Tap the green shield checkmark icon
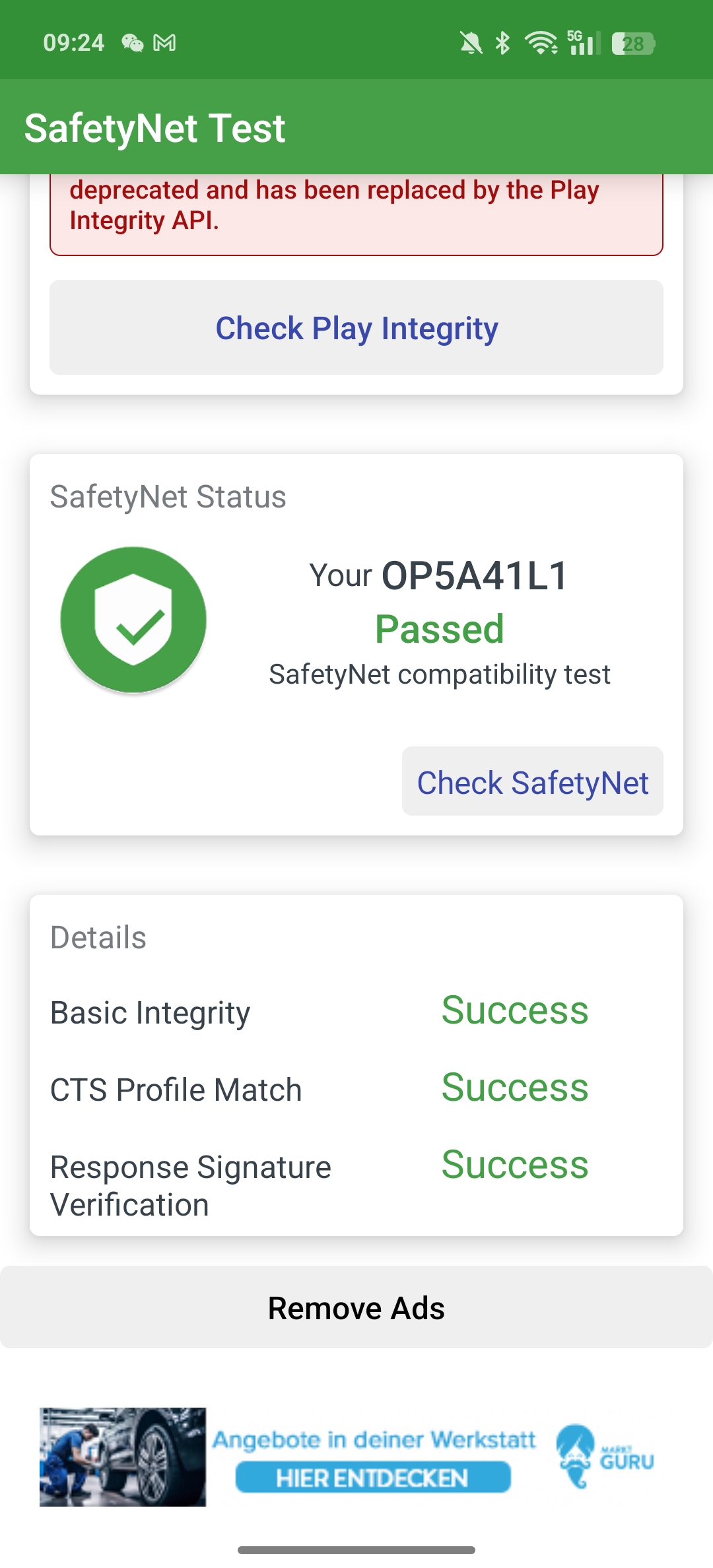The height and width of the screenshot is (1568, 713). click(133, 619)
